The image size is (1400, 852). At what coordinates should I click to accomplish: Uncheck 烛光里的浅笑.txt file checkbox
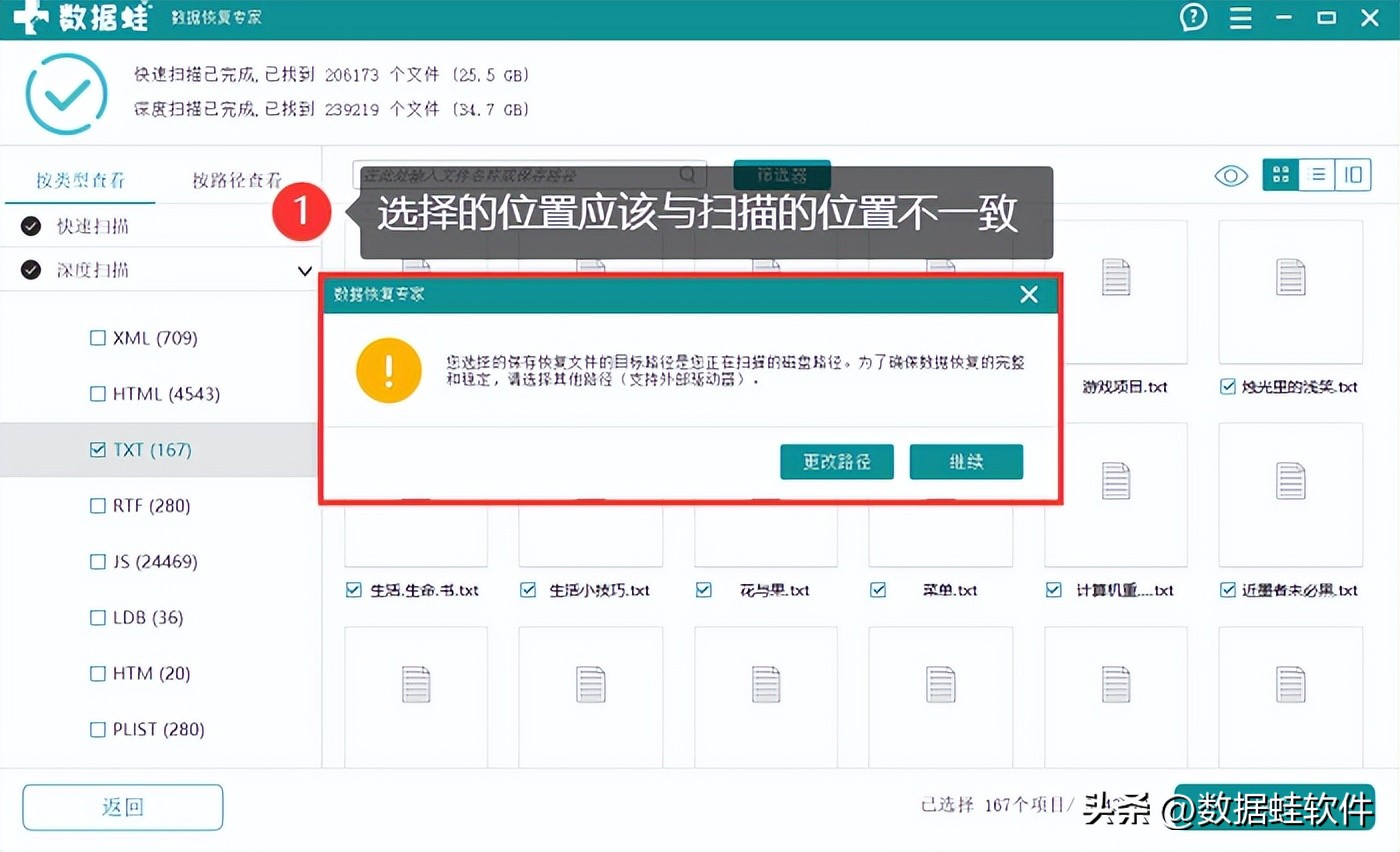pyautogui.click(x=1228, y=386)
